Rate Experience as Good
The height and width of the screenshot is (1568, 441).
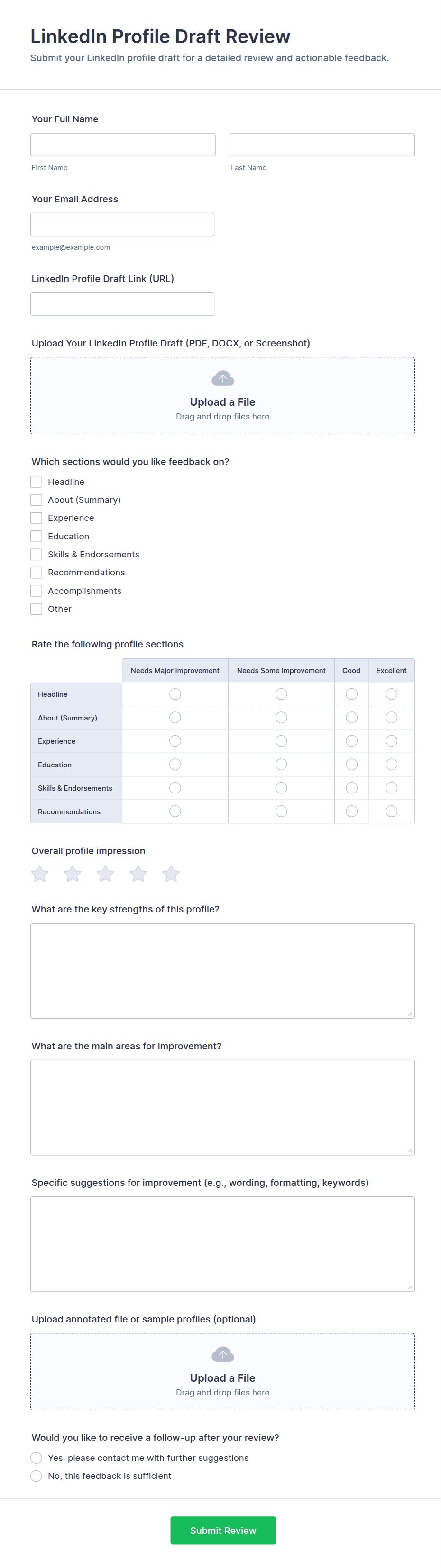(351, 741)
